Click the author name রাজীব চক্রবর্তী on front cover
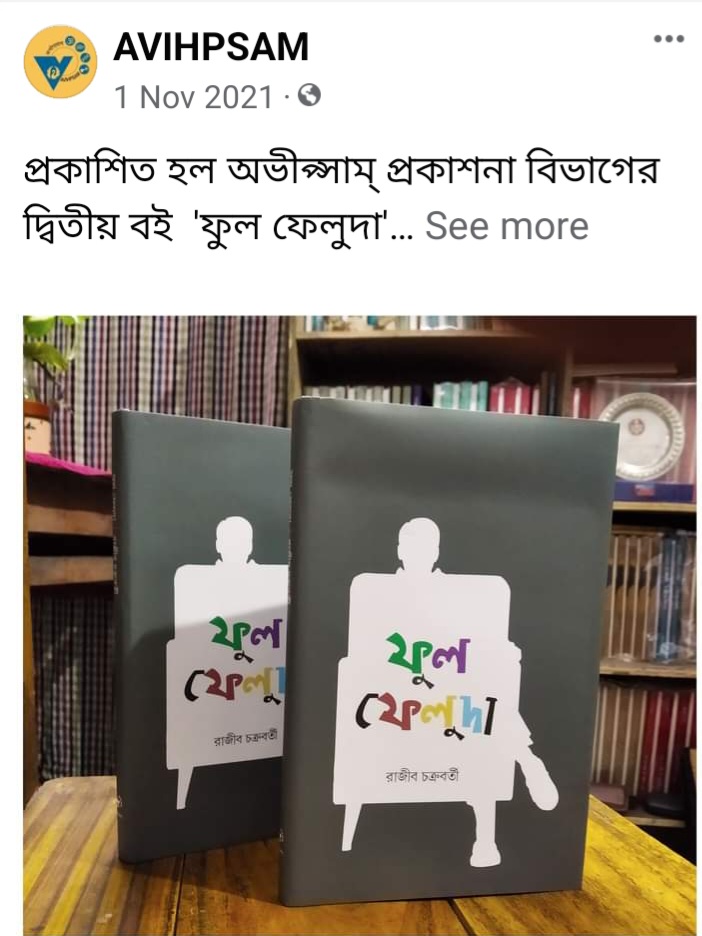Viewport: 702px width, 936px height. 422,777
